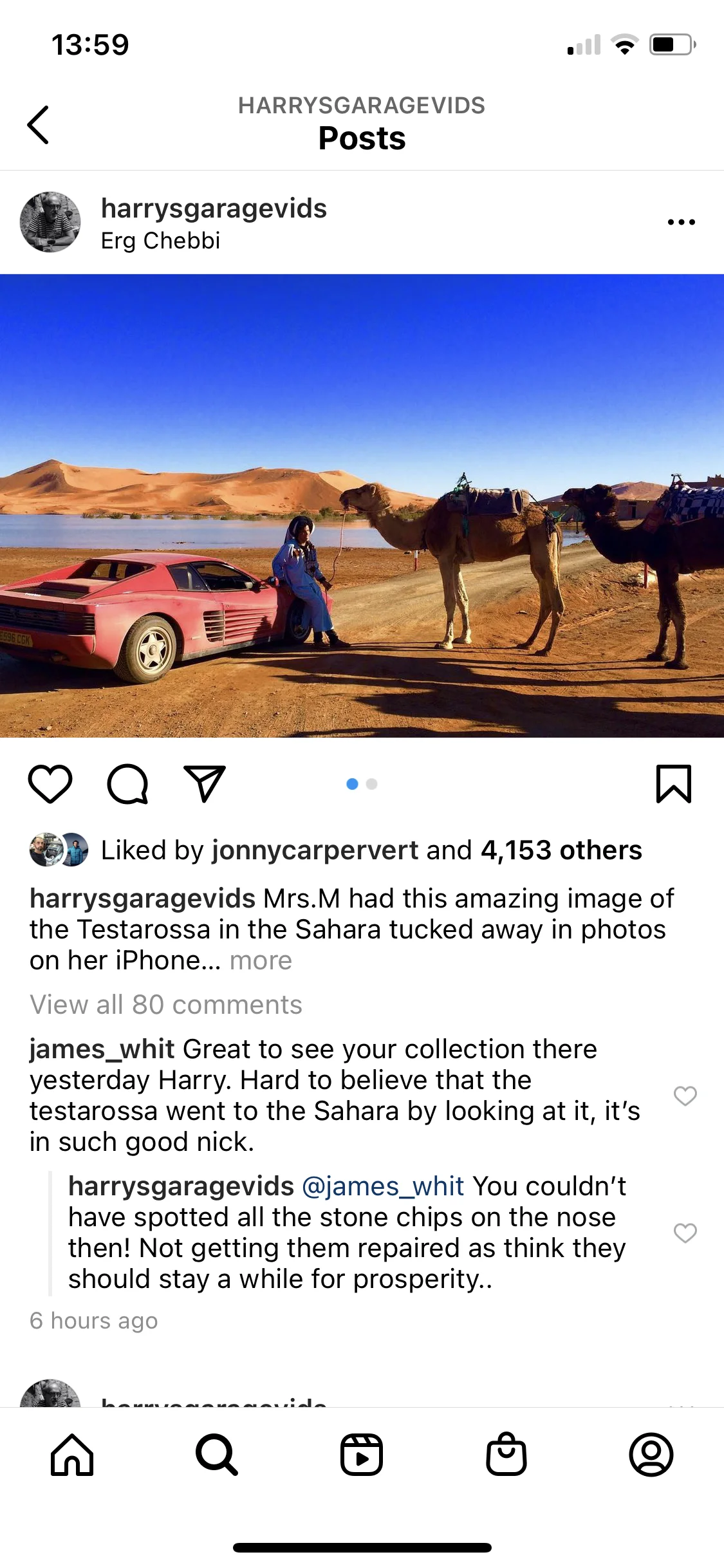
Task: View all 80 comments
Action: click(x=166, y=1005)
